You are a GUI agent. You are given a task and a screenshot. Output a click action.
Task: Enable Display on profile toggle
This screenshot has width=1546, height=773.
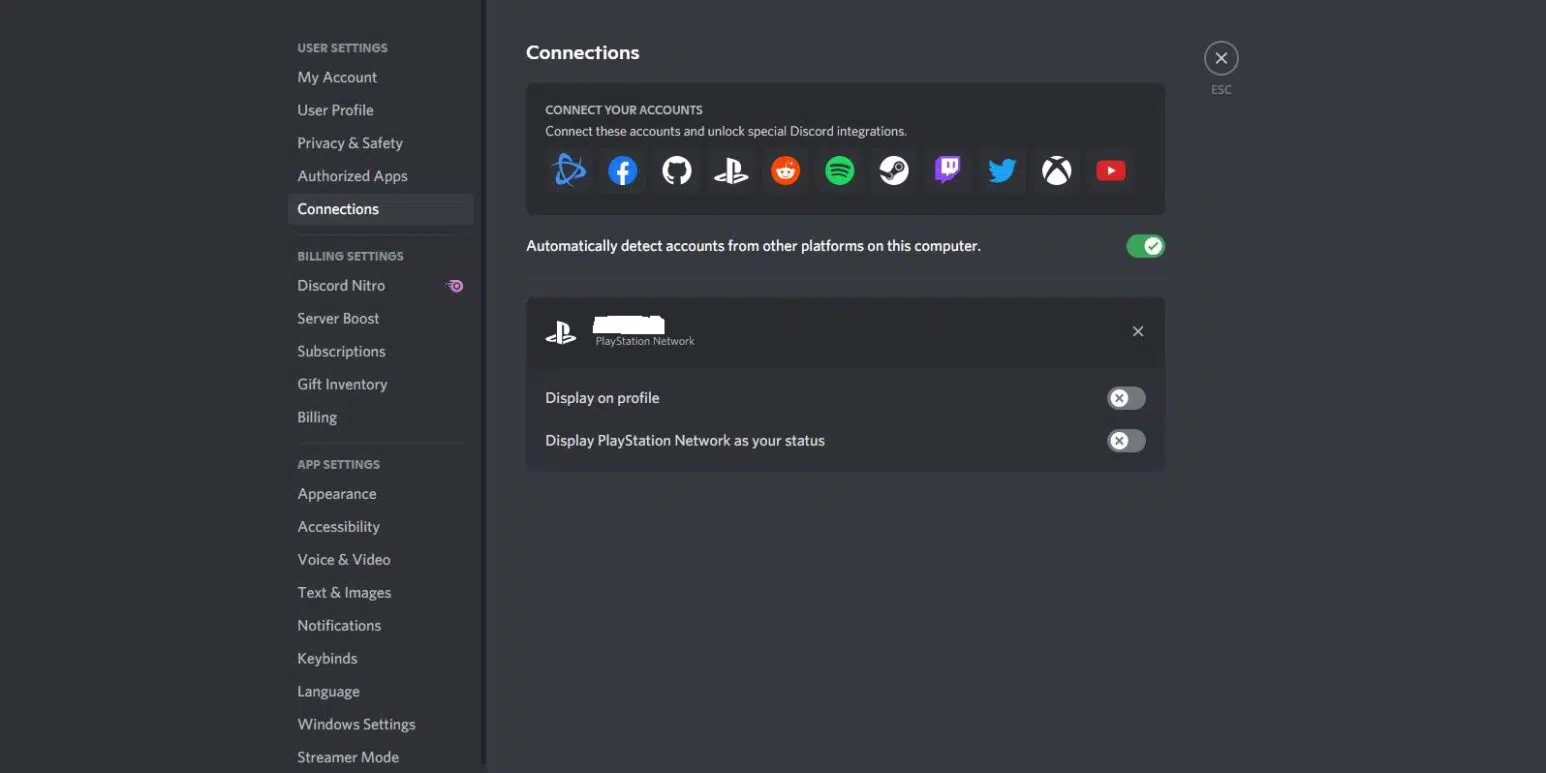click(1126, 398)
